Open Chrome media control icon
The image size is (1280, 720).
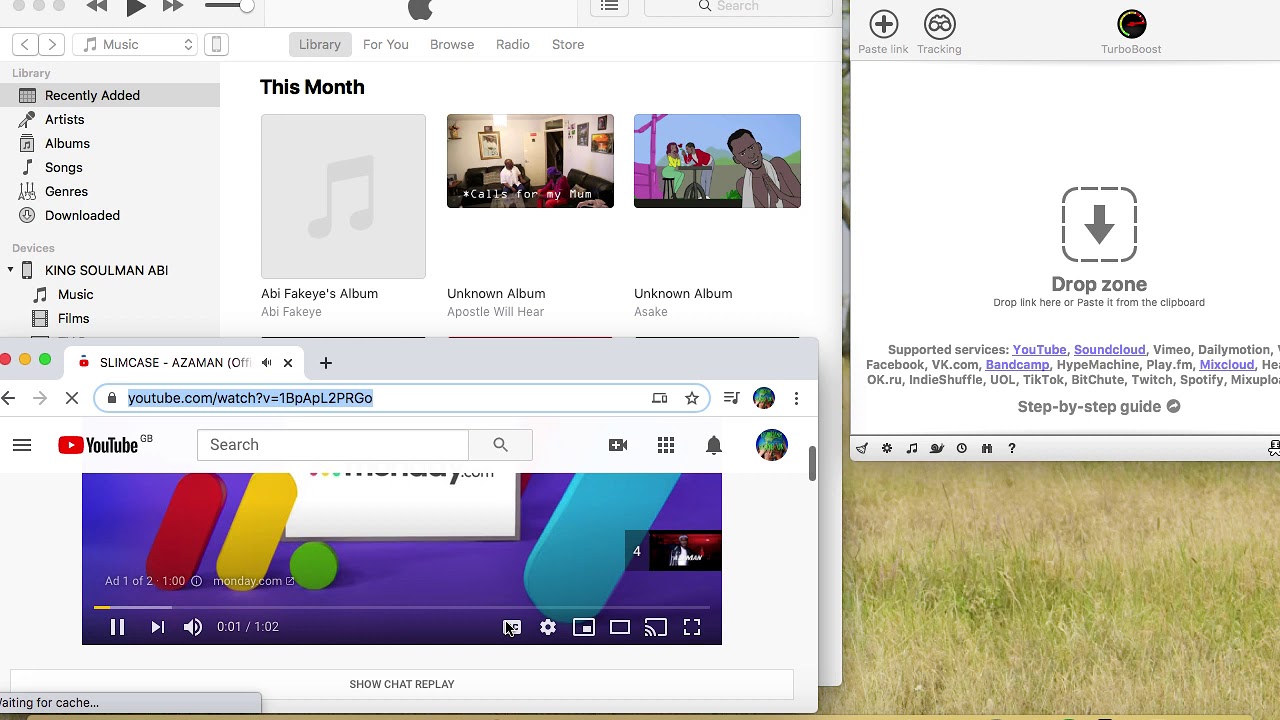tap(731, 398)
